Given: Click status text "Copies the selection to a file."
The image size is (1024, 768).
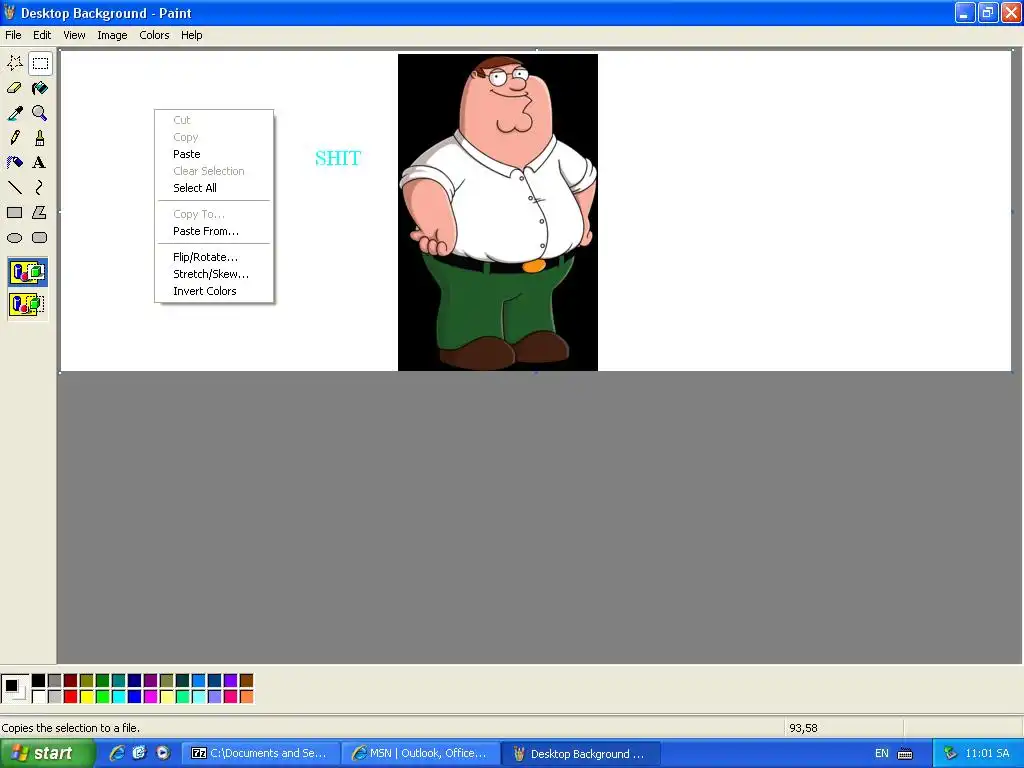Looking at the screenshot, I should [x=71, y=728].
